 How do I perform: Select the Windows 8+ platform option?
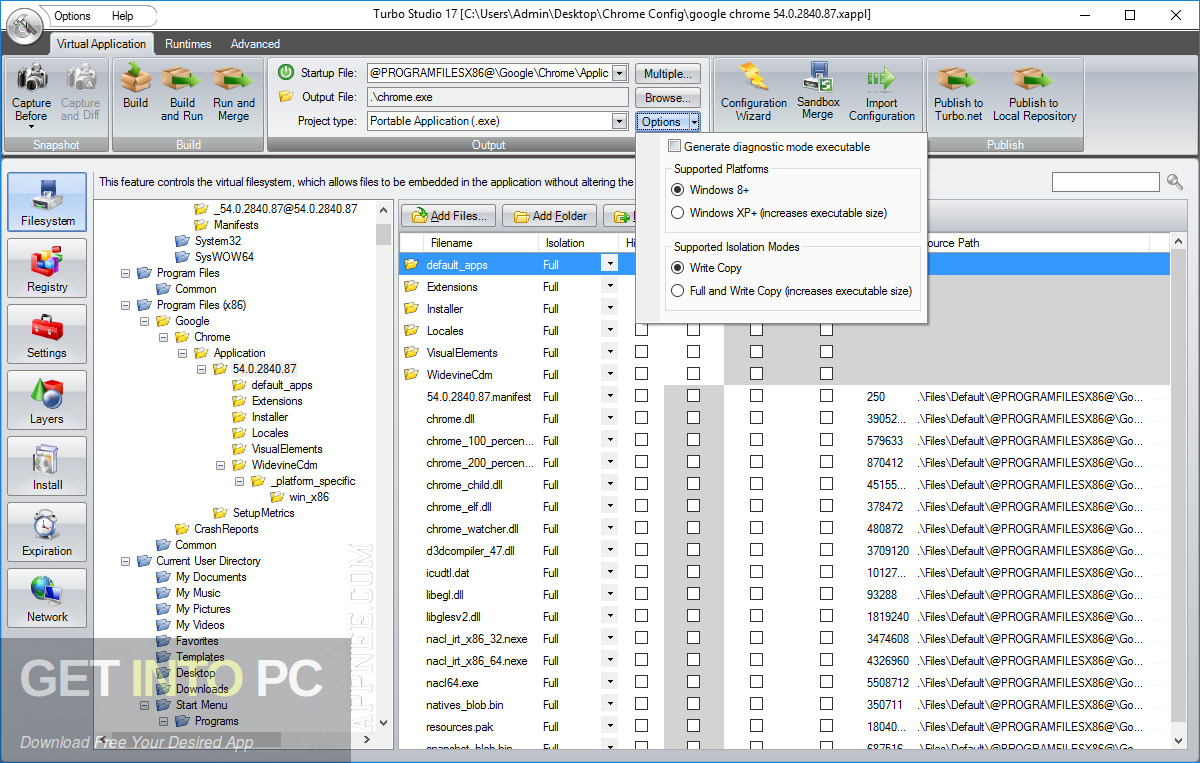[x=678, y=189]
